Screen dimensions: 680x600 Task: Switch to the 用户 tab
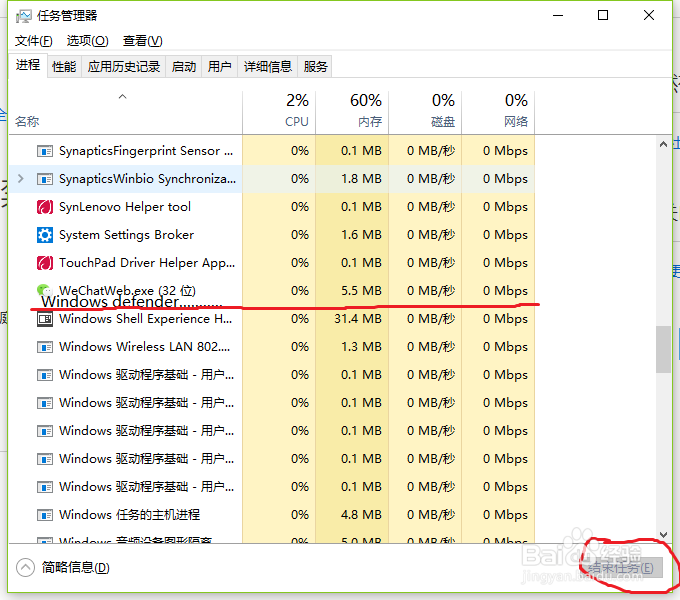tap(219, 67)
